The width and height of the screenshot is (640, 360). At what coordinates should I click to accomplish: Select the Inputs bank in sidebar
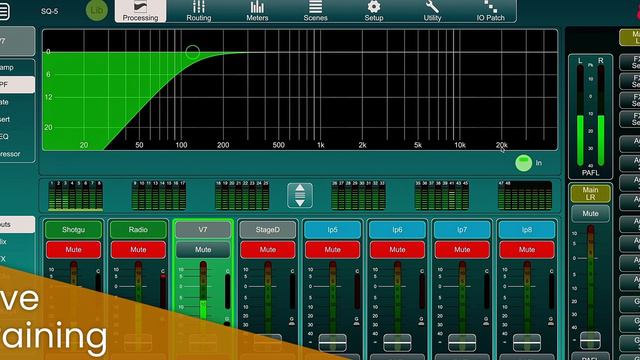17,224
